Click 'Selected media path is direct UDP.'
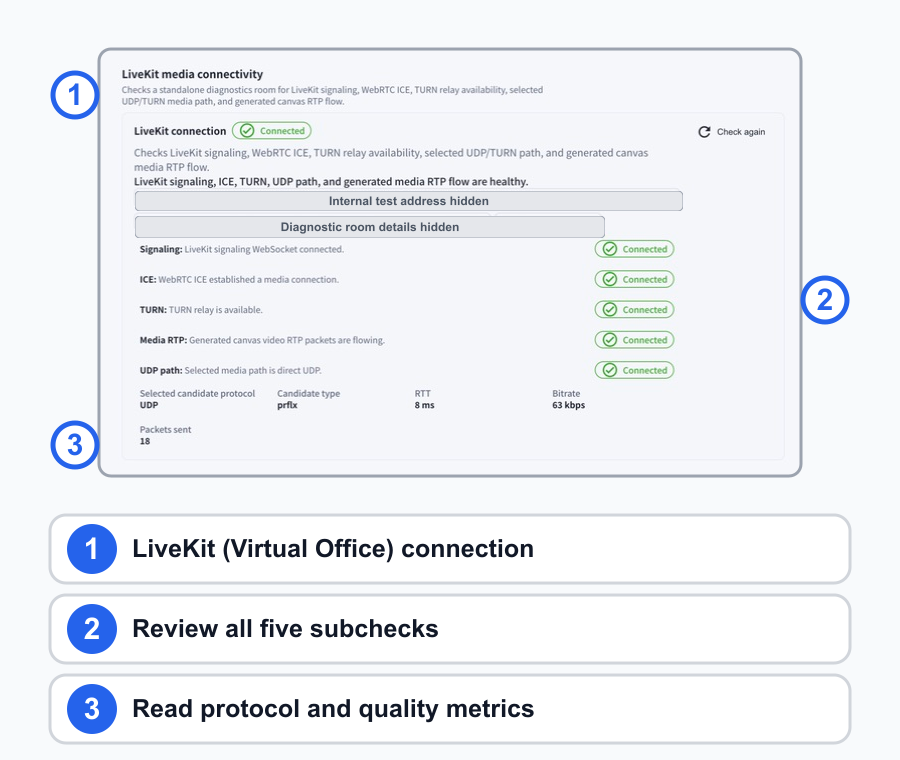Image resolution: width=900 pixels, height=760 pixels. [253, 371]
